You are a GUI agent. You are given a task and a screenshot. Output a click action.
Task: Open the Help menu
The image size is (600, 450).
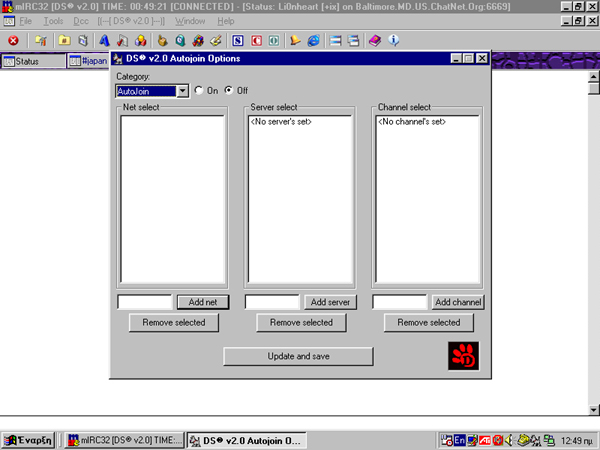point(226,21)
